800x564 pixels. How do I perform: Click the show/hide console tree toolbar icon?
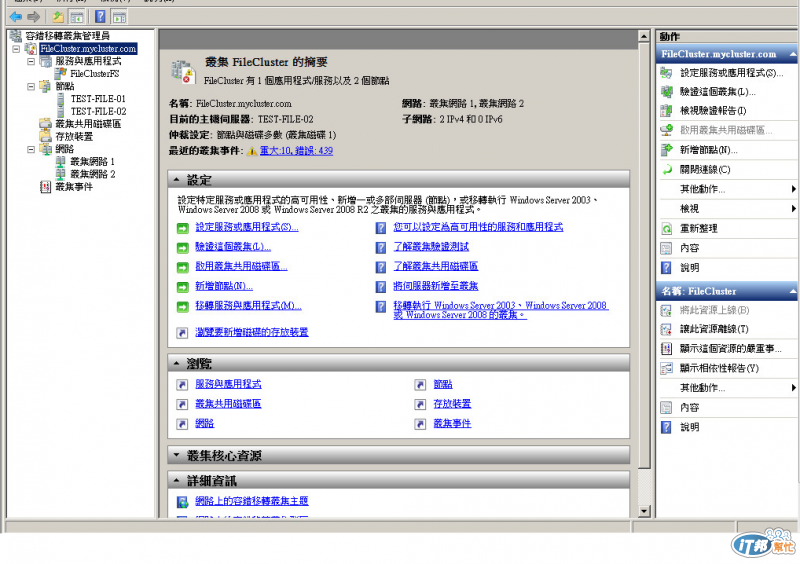(x=77, y=17)
